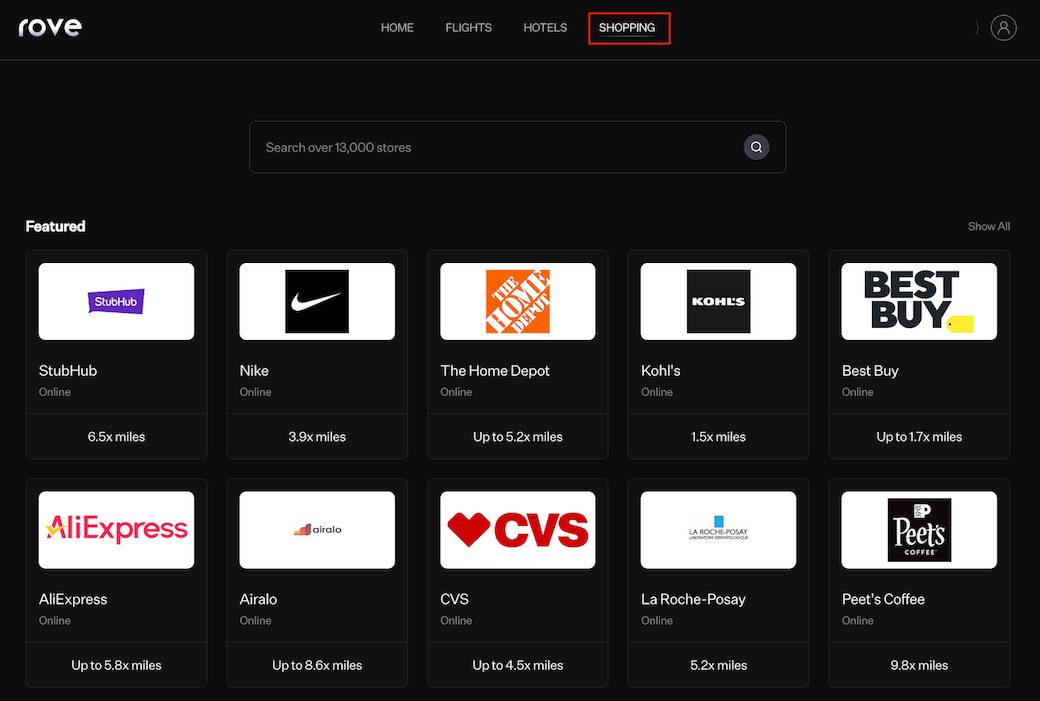Click the search magnifier button
Viewport: 1040px width, 701px height.
[x=756, y=147]
